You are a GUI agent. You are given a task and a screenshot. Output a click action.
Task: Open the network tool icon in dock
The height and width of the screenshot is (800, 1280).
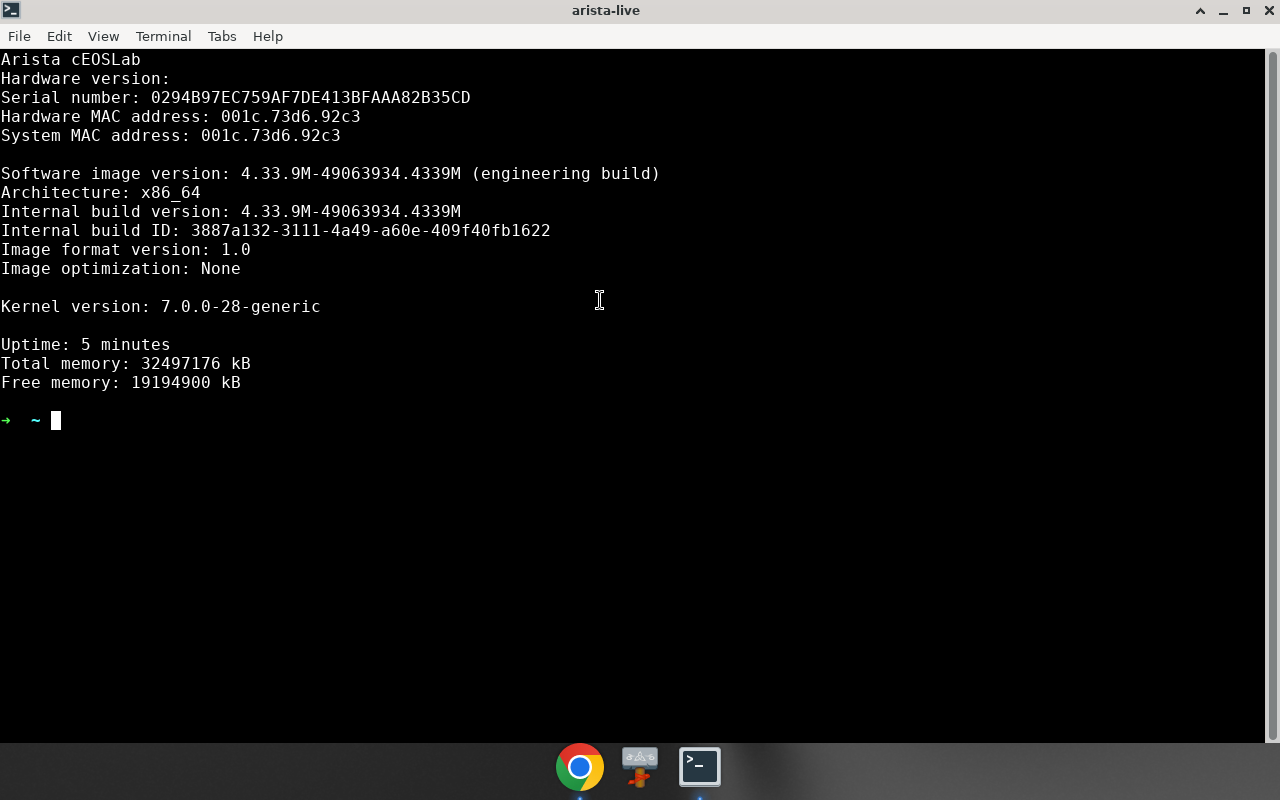(640, 767)
